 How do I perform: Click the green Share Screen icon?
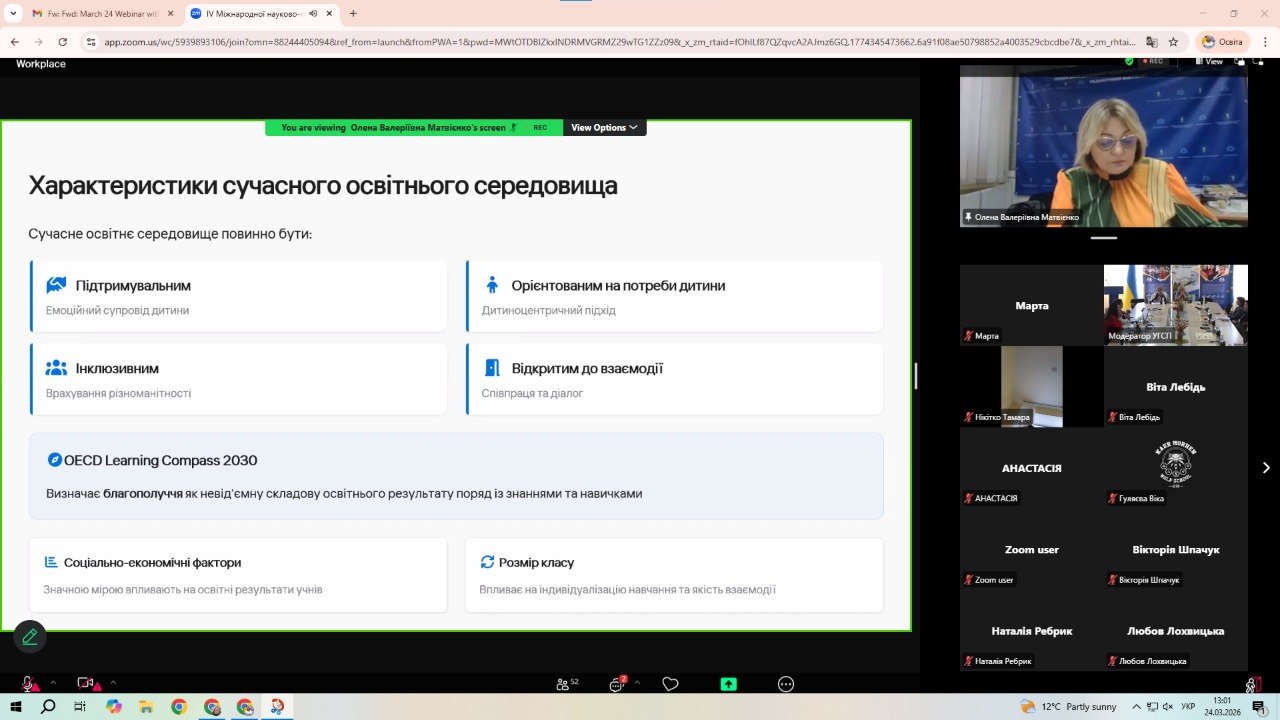tap(727, 684)
